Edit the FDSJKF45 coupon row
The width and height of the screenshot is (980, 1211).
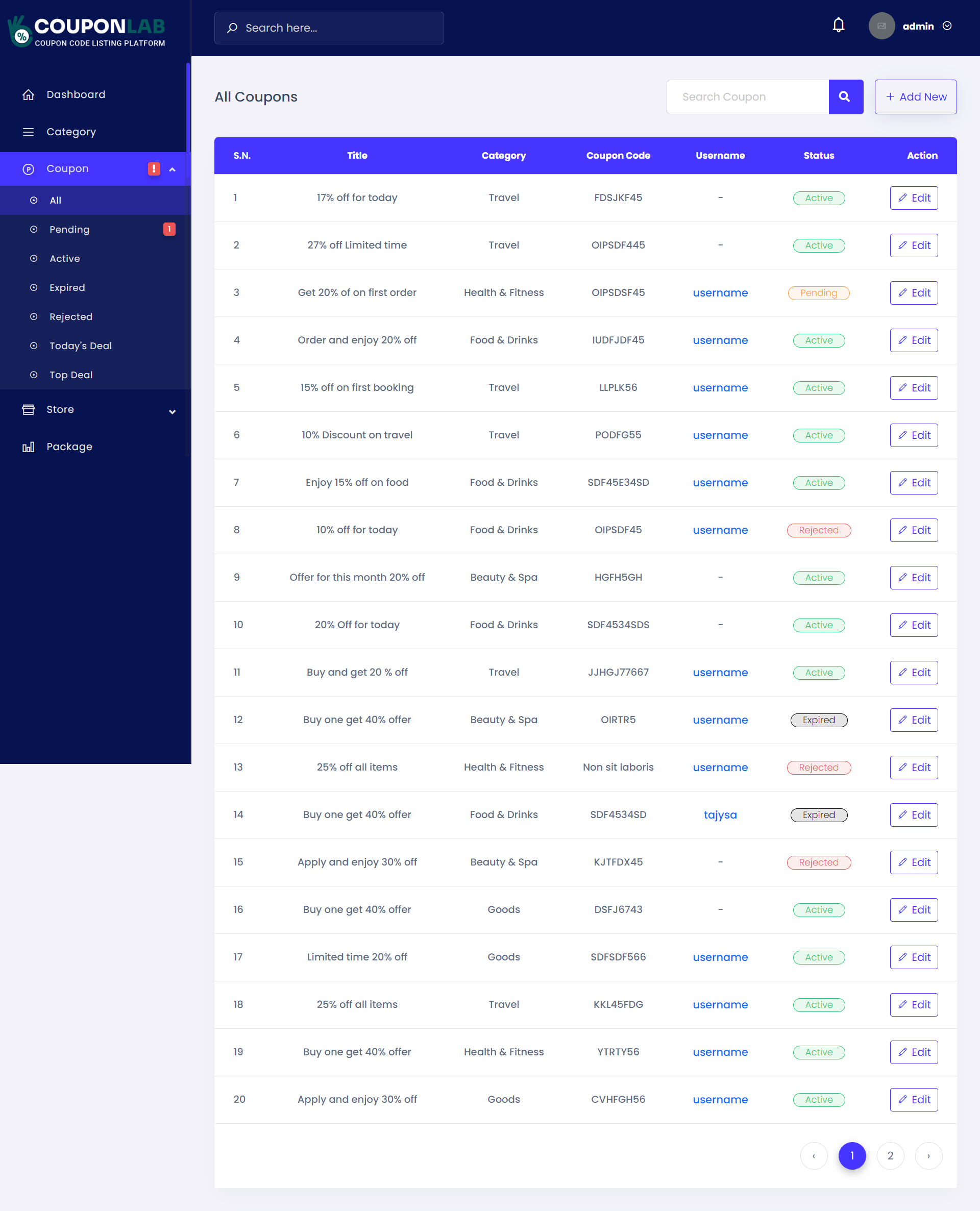point(913,197)
